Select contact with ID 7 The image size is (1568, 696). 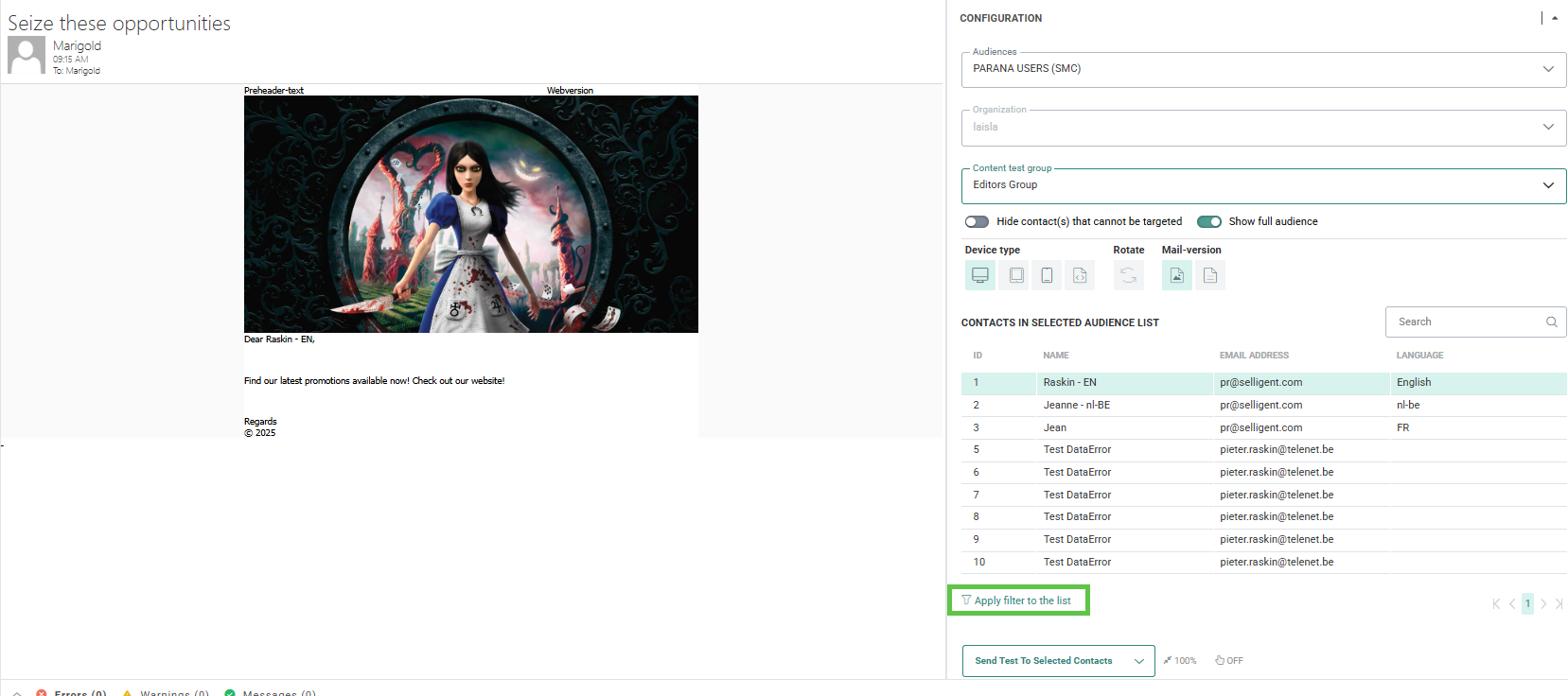[1263, 495]
